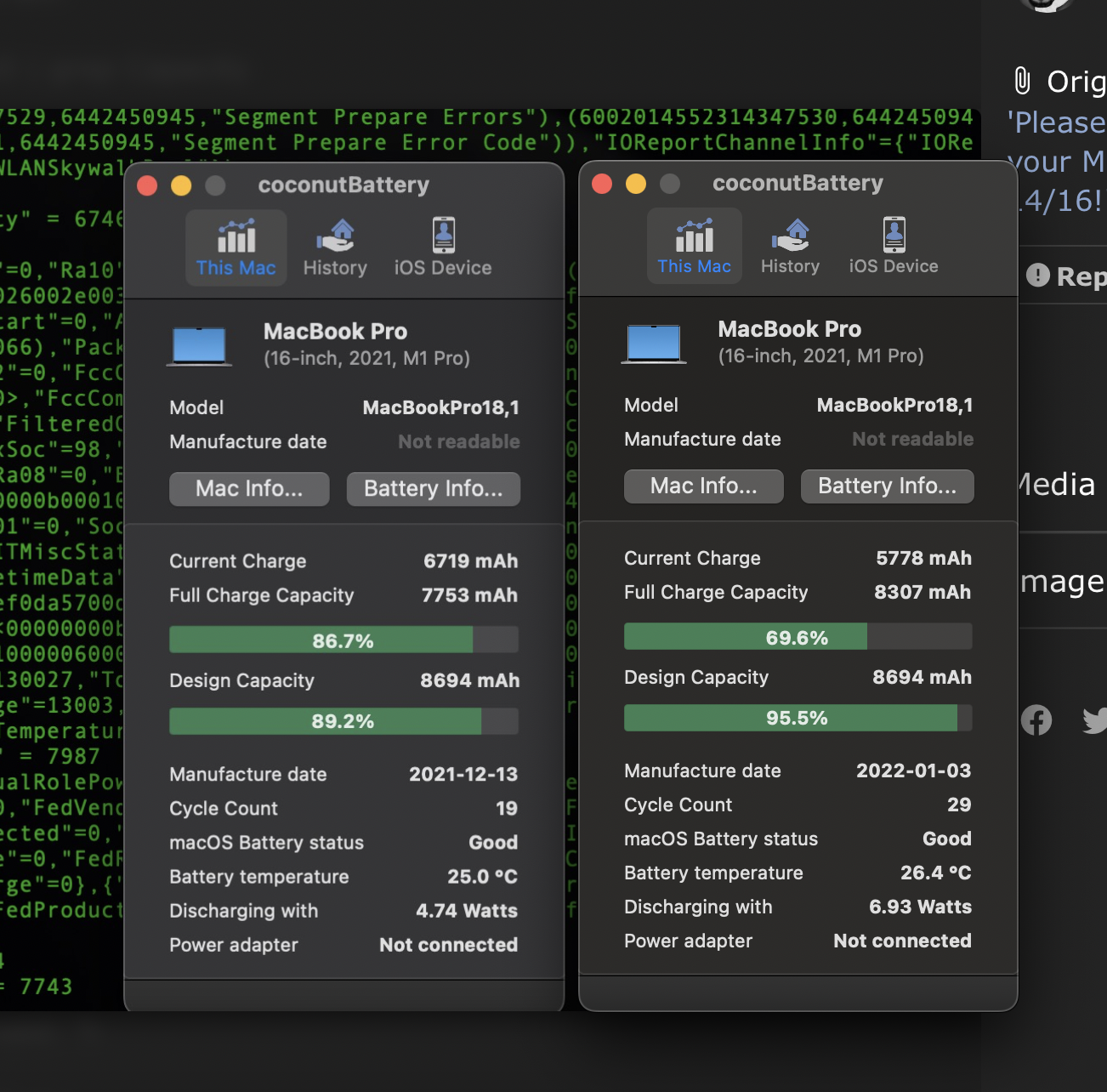The width and height of the screenshot is (1107, 1092).
Task: Select This Mac tab in right coconutBattery window
Action: coord(695,246)
